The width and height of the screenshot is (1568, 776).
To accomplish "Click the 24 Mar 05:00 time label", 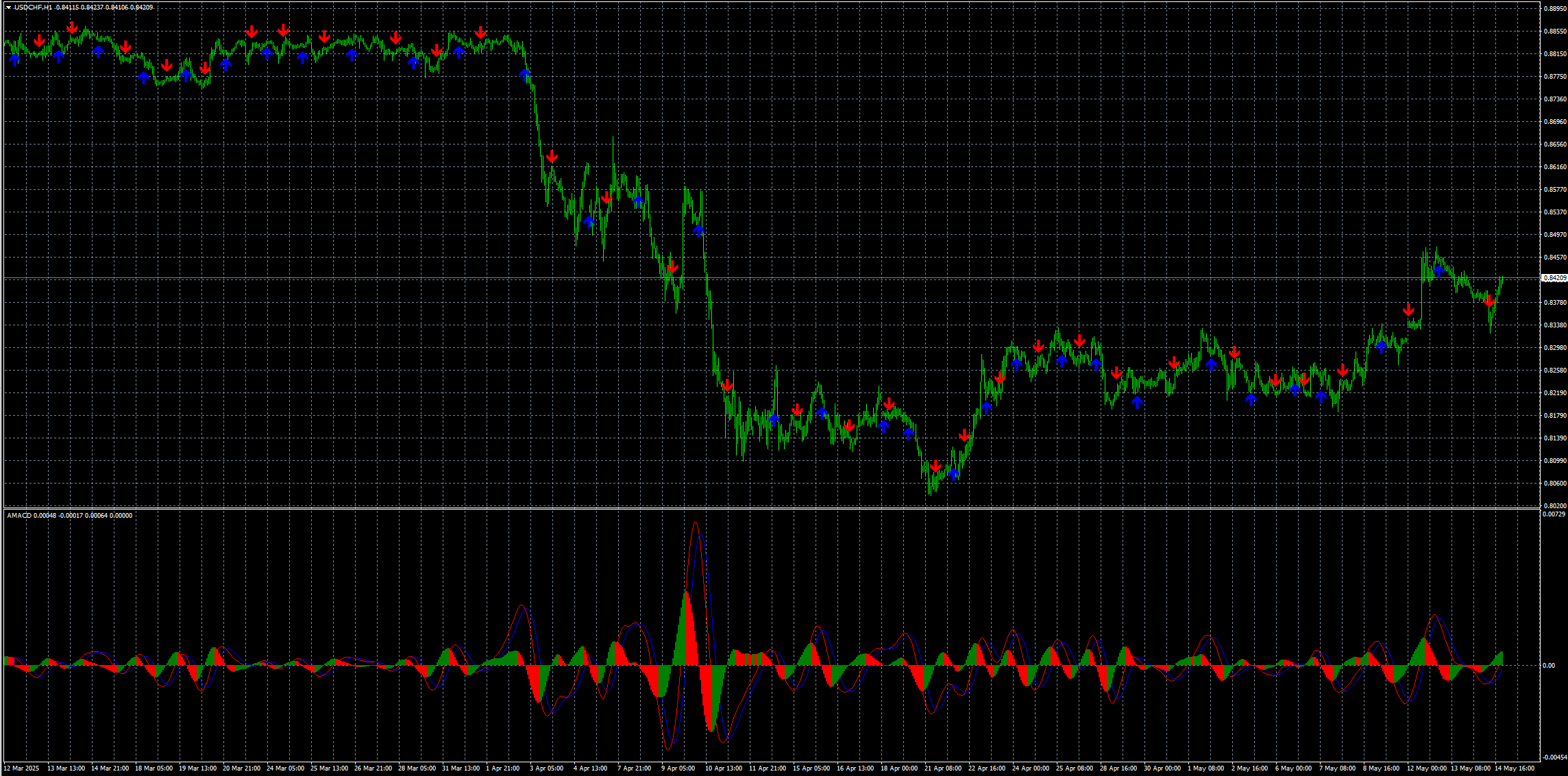I will [285, 768].
